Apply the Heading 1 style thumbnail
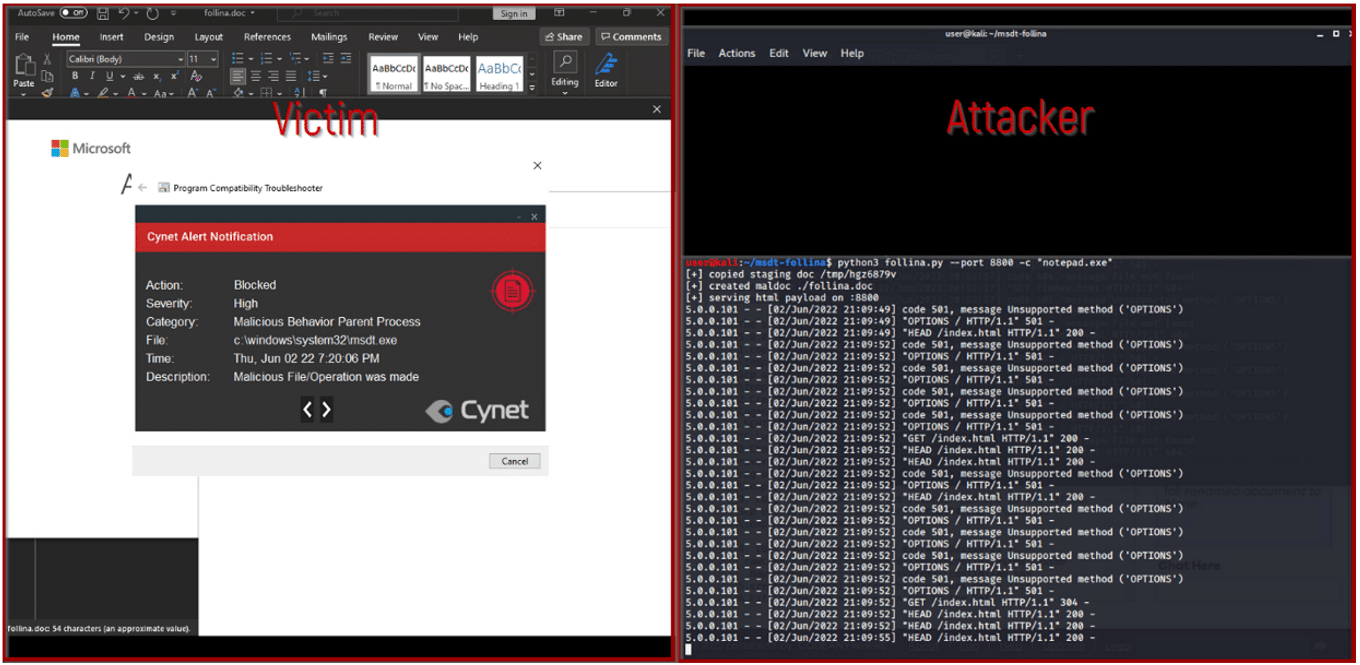Screen dimensions: 1360x665 pyautogui.click(x=499, y=74)
